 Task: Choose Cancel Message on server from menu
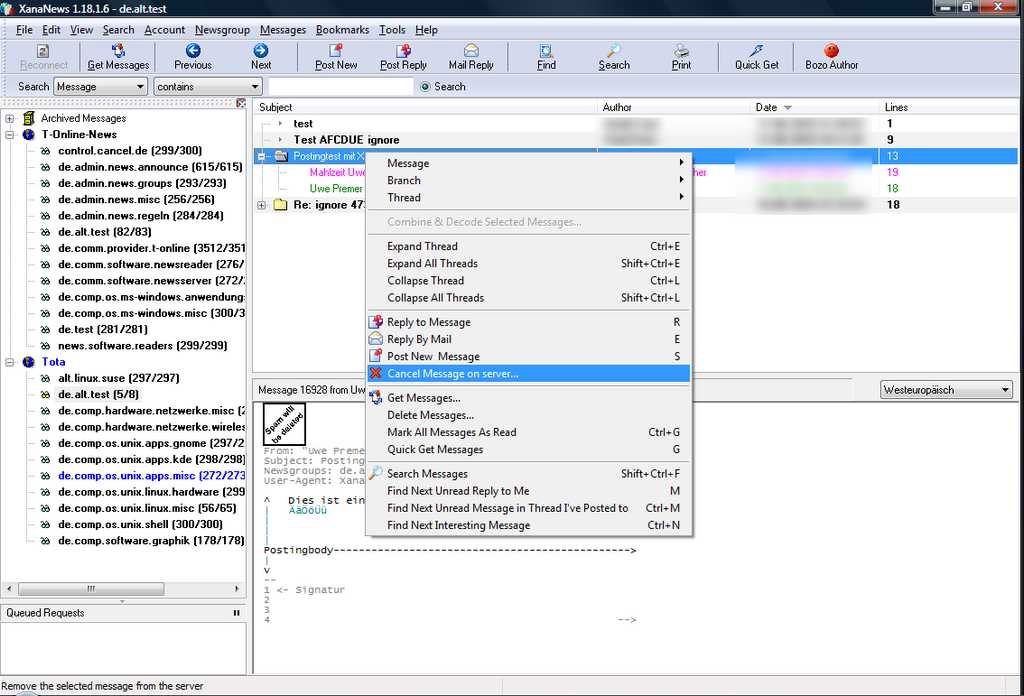point(452,374)
